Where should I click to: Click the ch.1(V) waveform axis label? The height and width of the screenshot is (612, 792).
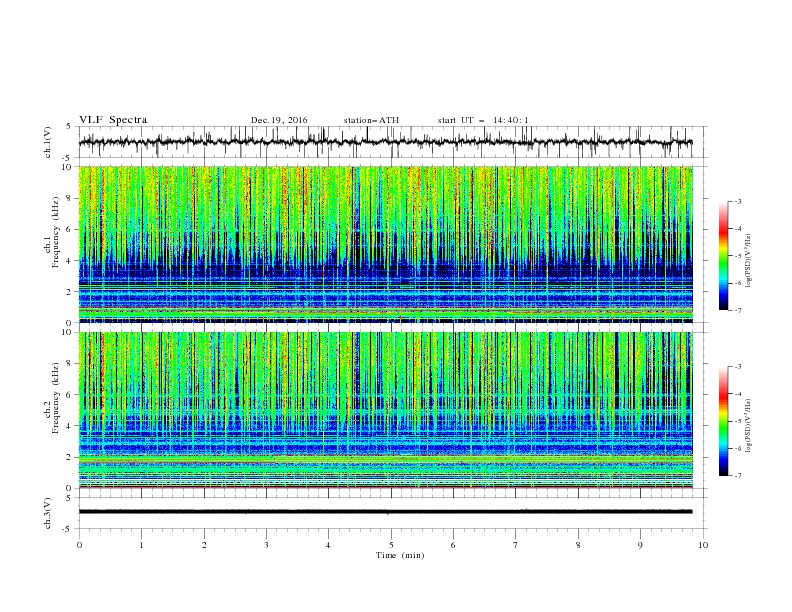coord(48,142)
